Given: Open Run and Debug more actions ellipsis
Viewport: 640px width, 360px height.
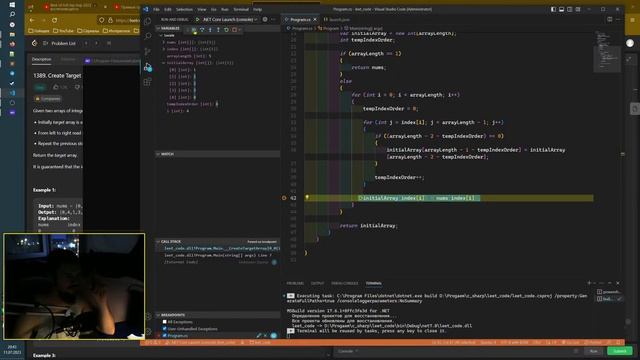Looking at the screenshot, I should click(x=273, y=19).
